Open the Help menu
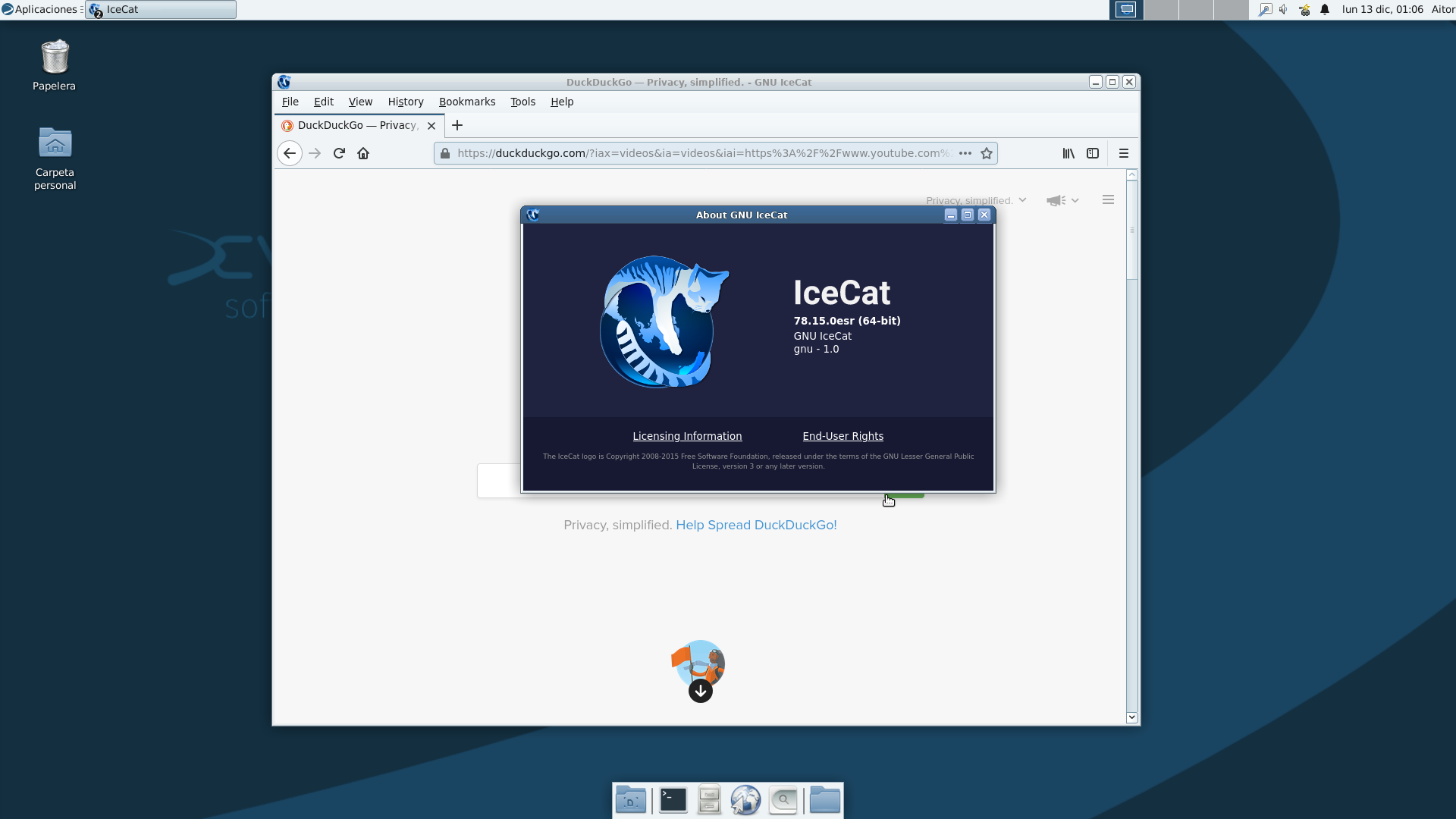The width and height of the screenshot is (1456, 819). pyautogui.click(x=562, y=102)
